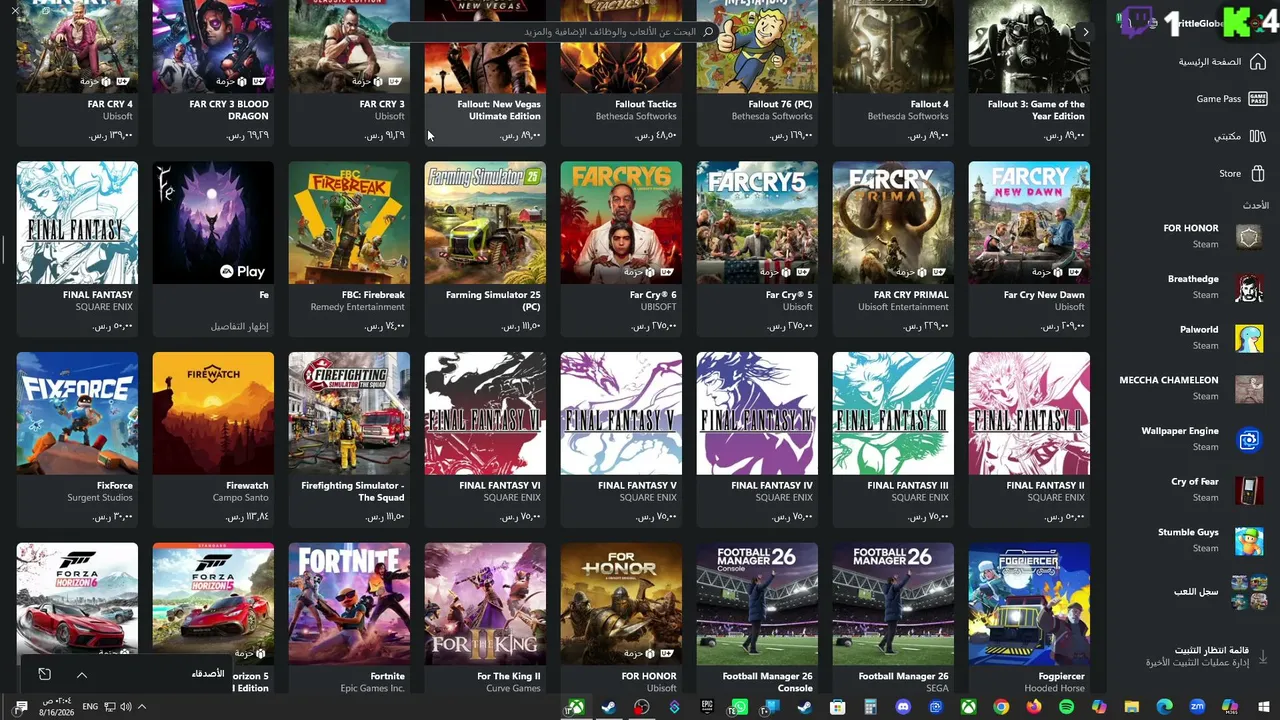Click the back navigation arrow beside search
The image size is (1280, 720).
tap(1086, 32)
